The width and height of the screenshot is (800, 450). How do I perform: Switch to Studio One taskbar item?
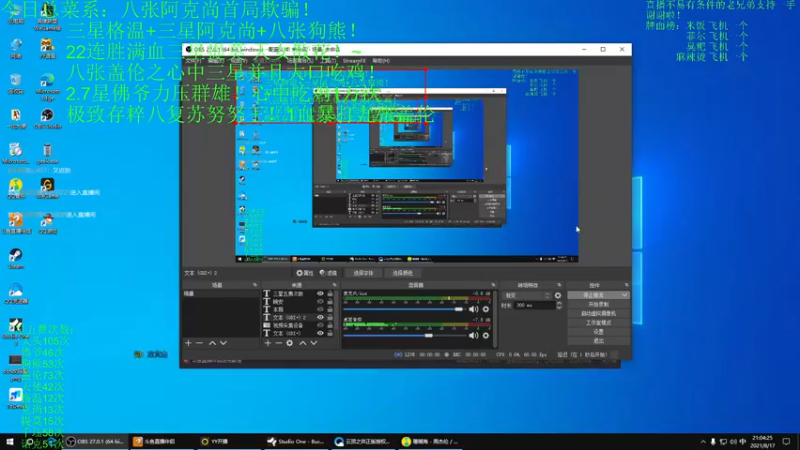(296, 442)
